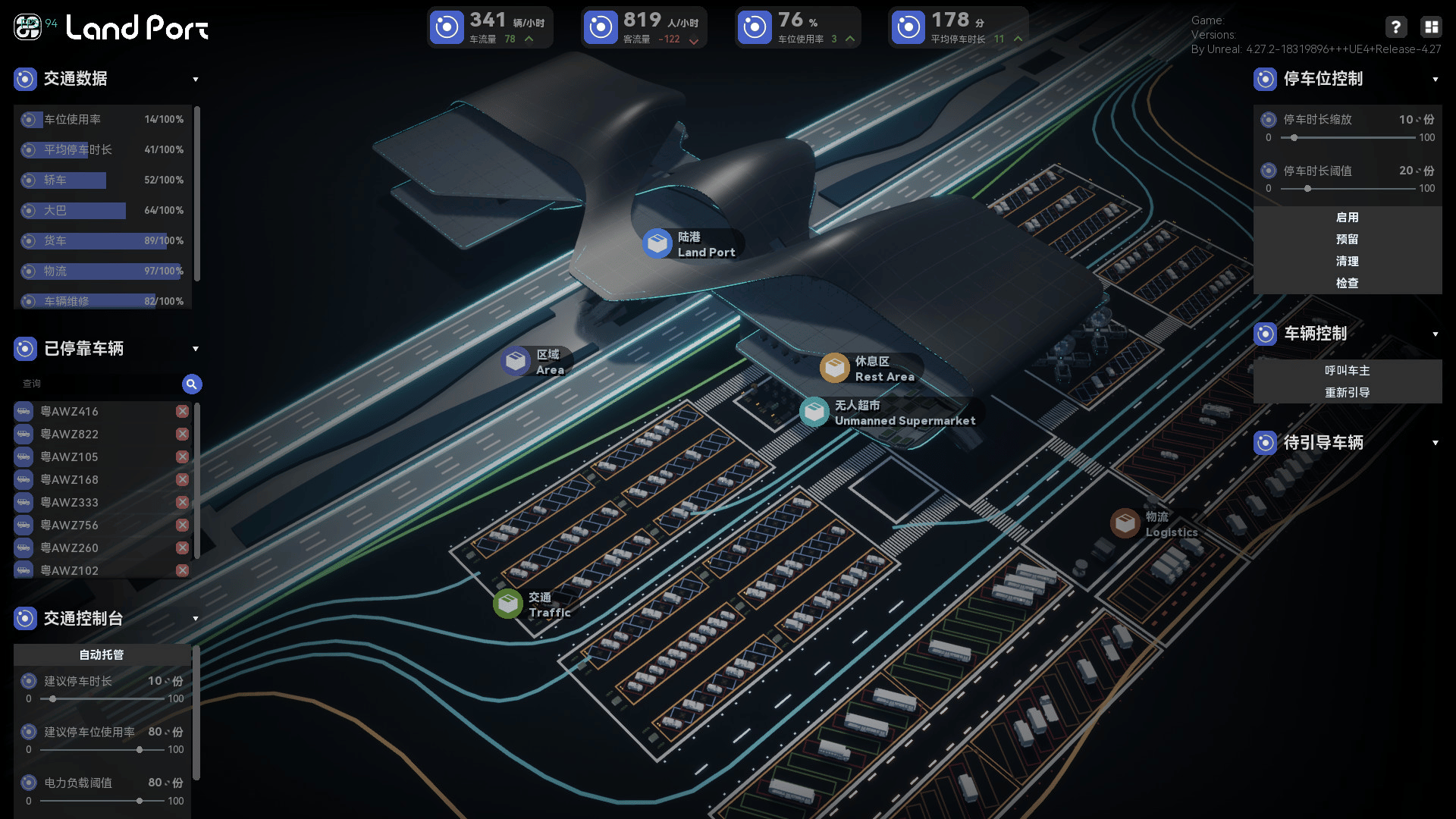This screenshot has width=1456, height=819.
Task: Click the search magnifier icon
Action: point(192,384)
